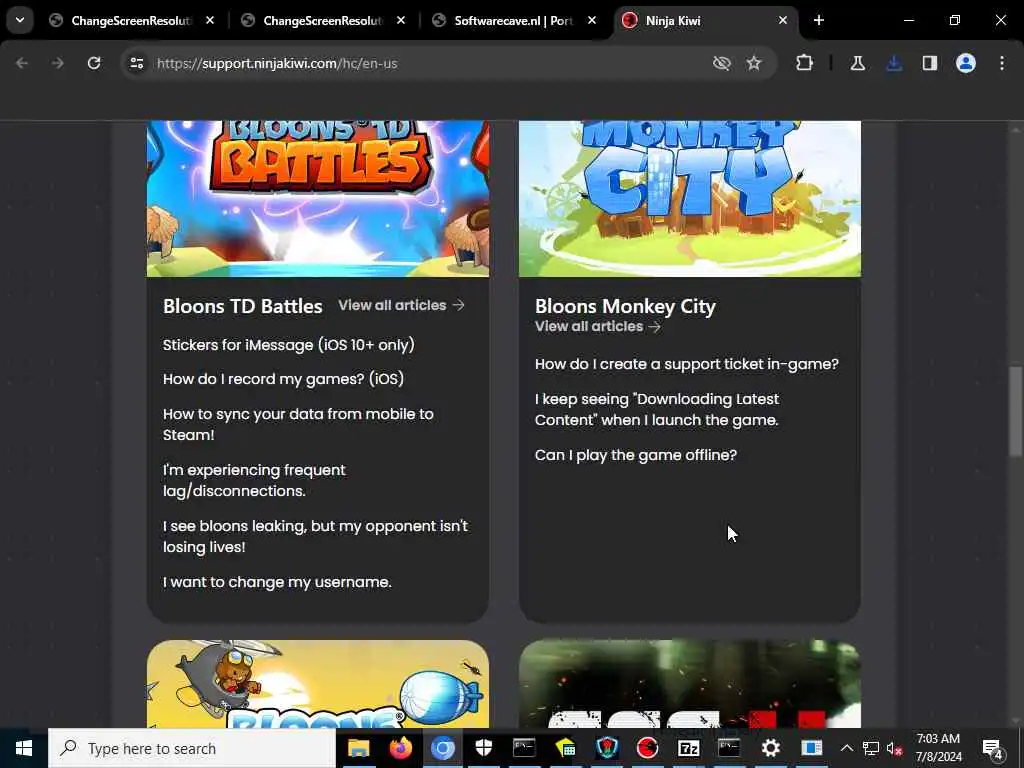Open the yellow tag calculator taskbar icon

(x=566, y=748)
